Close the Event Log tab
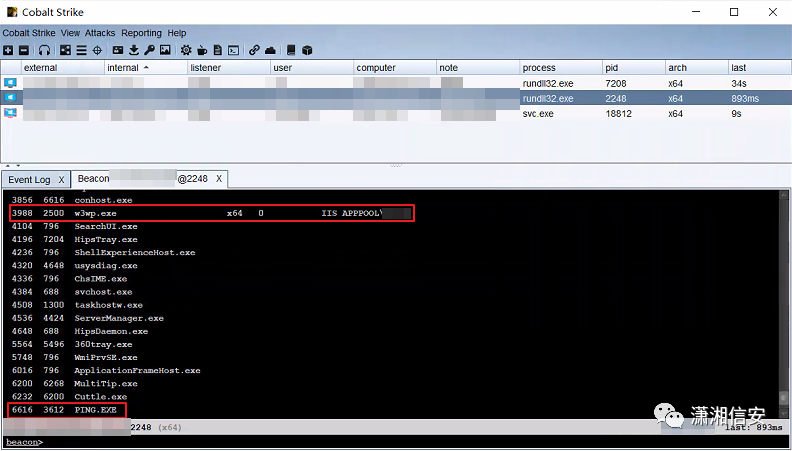This screenshot has height=451, width=792. click(x=61, y=179)
